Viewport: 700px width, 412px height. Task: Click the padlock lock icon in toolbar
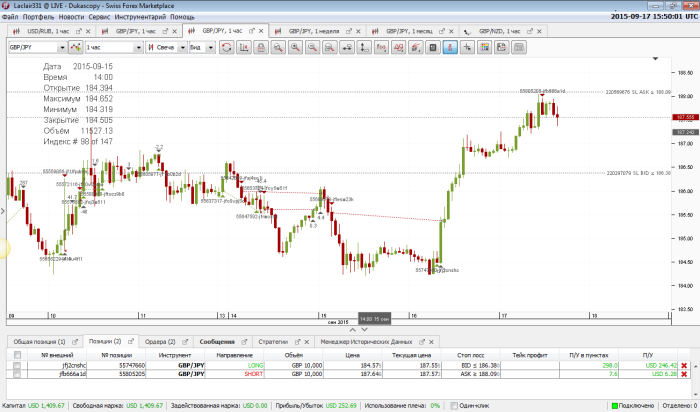click(261, 47)
